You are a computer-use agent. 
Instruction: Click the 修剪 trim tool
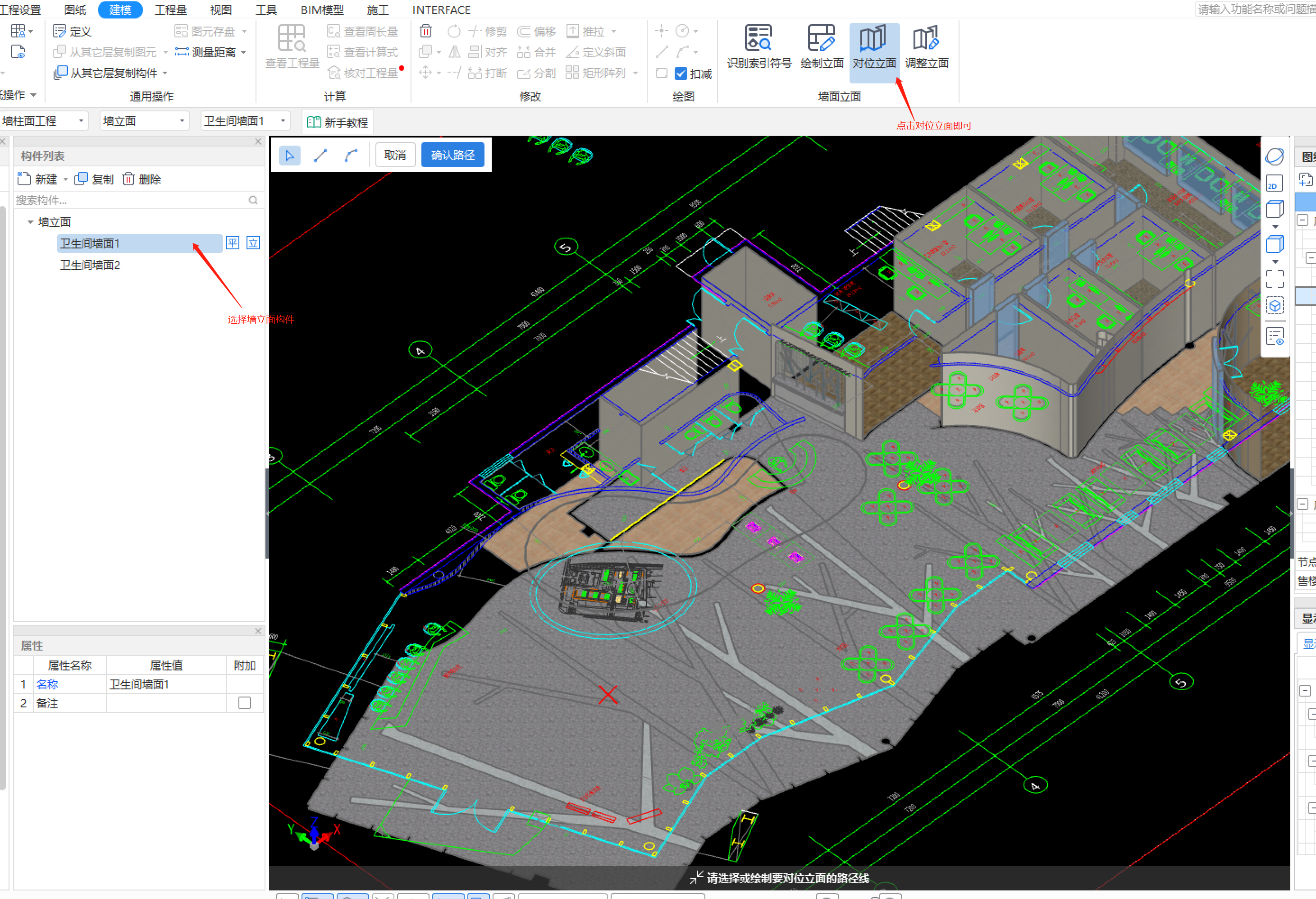click(x=488, y=31)
